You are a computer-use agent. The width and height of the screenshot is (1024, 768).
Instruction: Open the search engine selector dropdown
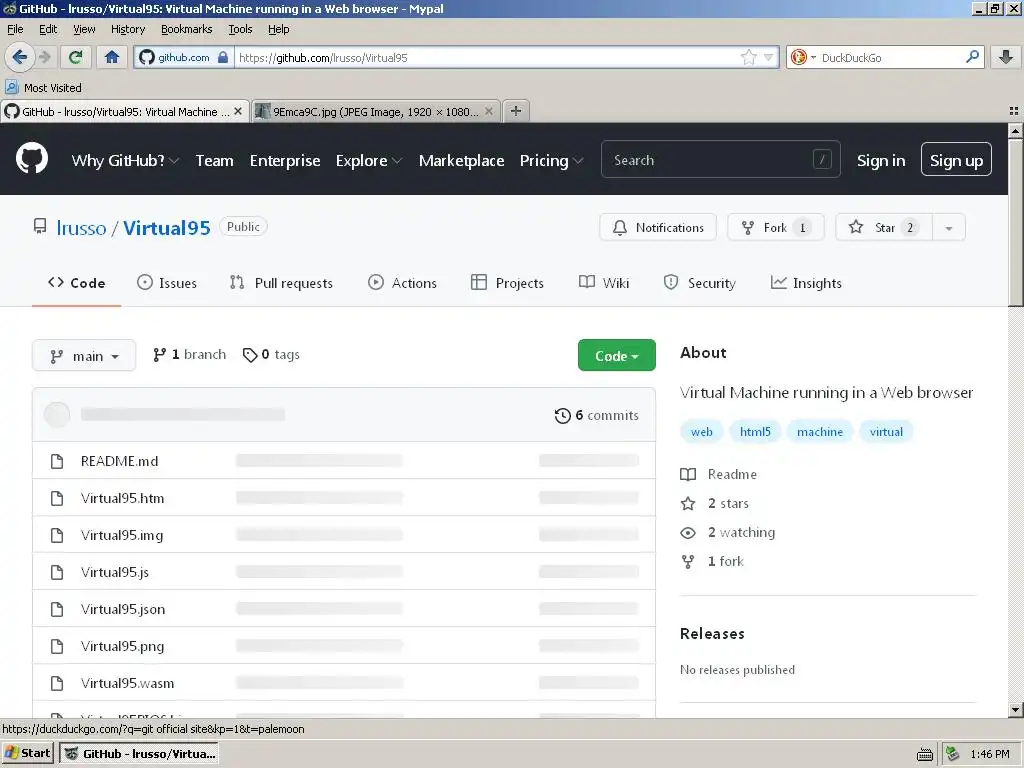coord(803,57)
